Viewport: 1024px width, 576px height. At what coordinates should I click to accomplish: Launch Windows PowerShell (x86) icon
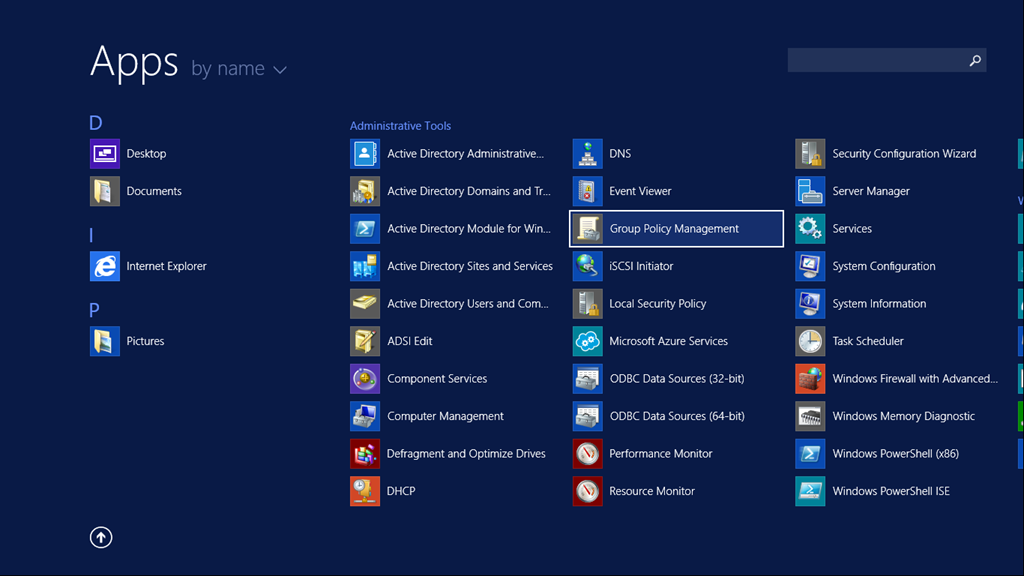pos(810,454)
